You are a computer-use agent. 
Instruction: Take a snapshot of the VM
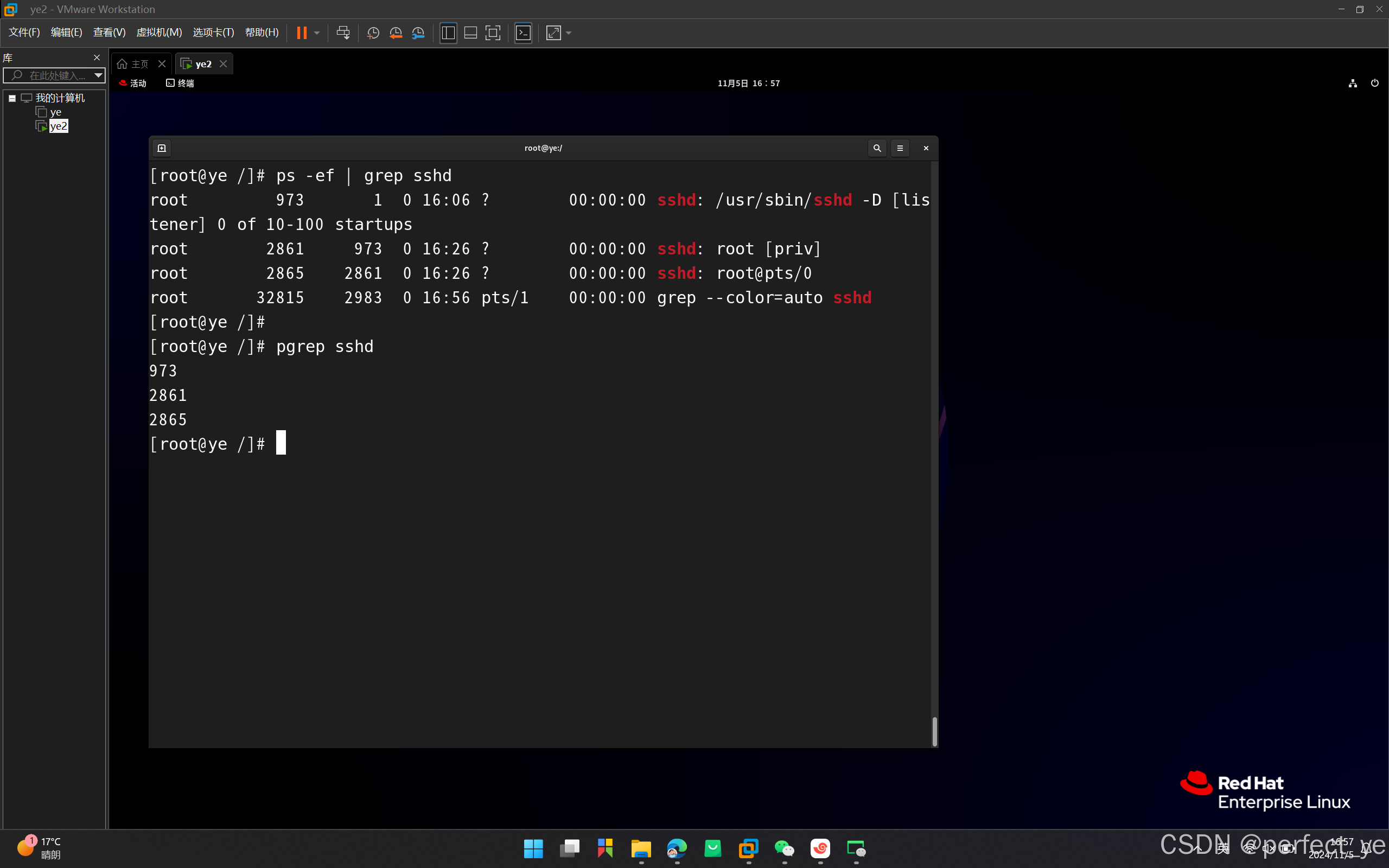[x=373, y=33]
